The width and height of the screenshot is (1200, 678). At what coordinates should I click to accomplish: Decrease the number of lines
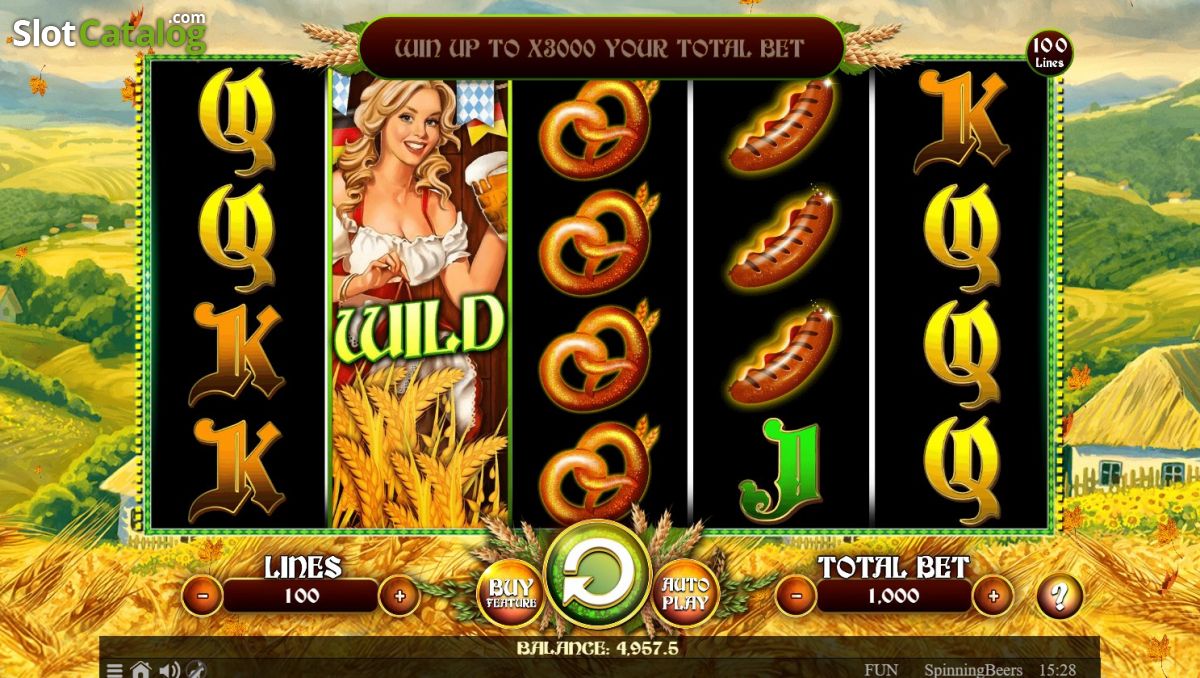coord(202,596)
